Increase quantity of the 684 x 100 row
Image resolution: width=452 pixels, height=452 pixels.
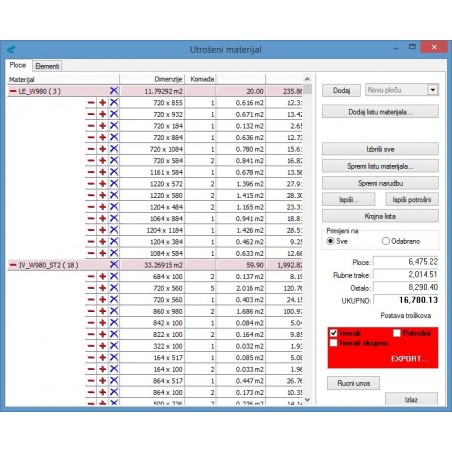pos(103,276)
